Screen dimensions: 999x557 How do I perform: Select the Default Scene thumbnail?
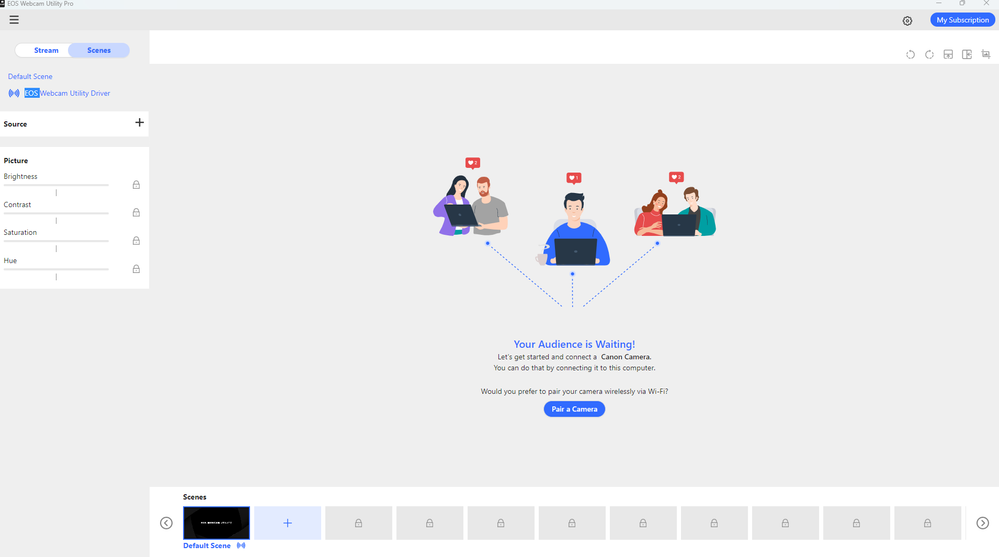point(216,523)
